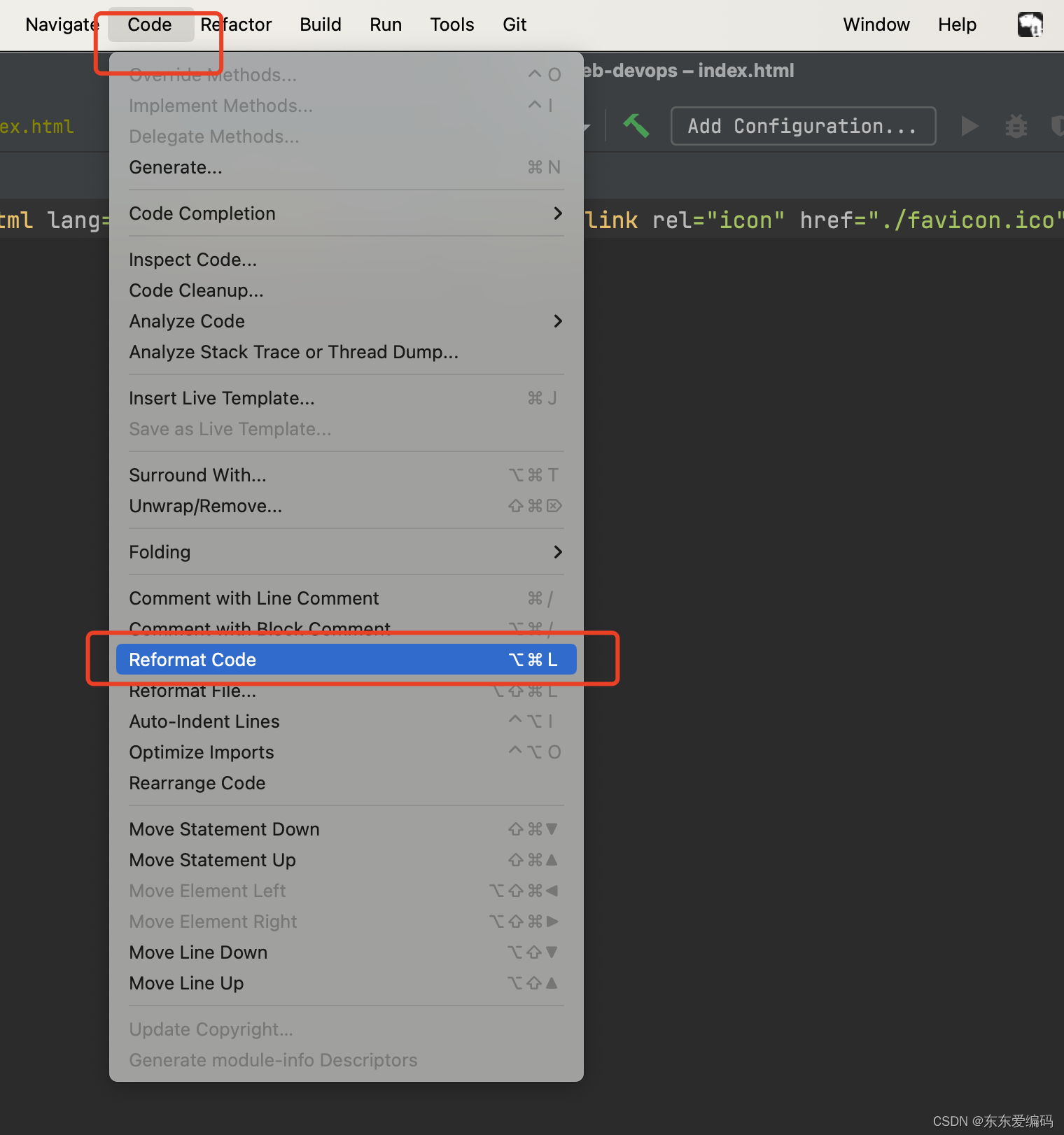
Task: Select Inspect Code... menu item
Action: [x=346, y=260]
